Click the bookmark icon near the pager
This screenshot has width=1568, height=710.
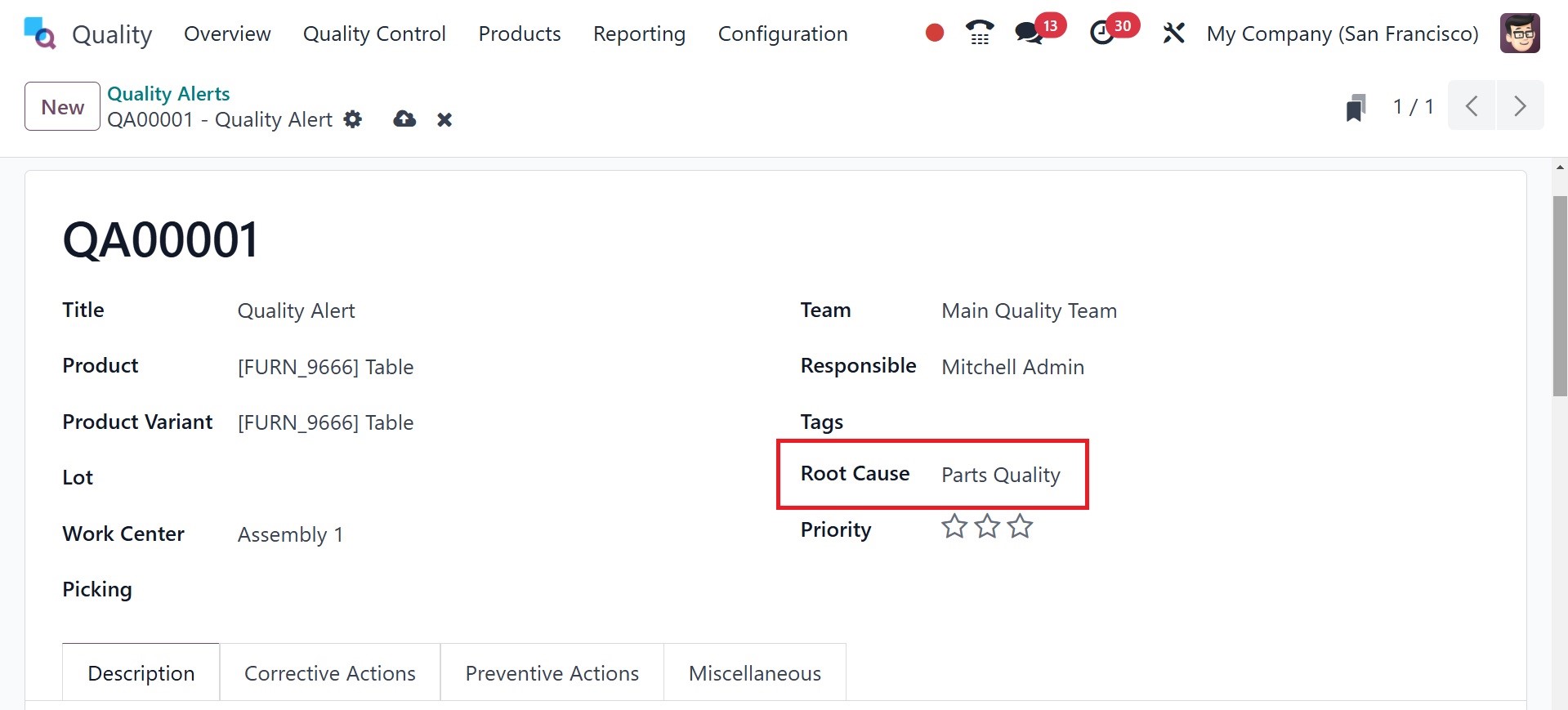1356,107
